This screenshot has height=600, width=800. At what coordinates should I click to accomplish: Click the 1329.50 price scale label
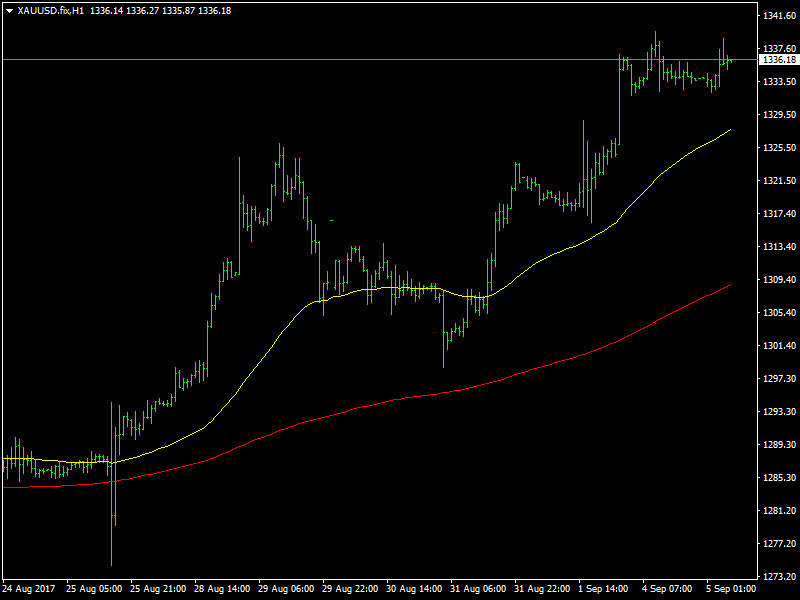[779, 115]
